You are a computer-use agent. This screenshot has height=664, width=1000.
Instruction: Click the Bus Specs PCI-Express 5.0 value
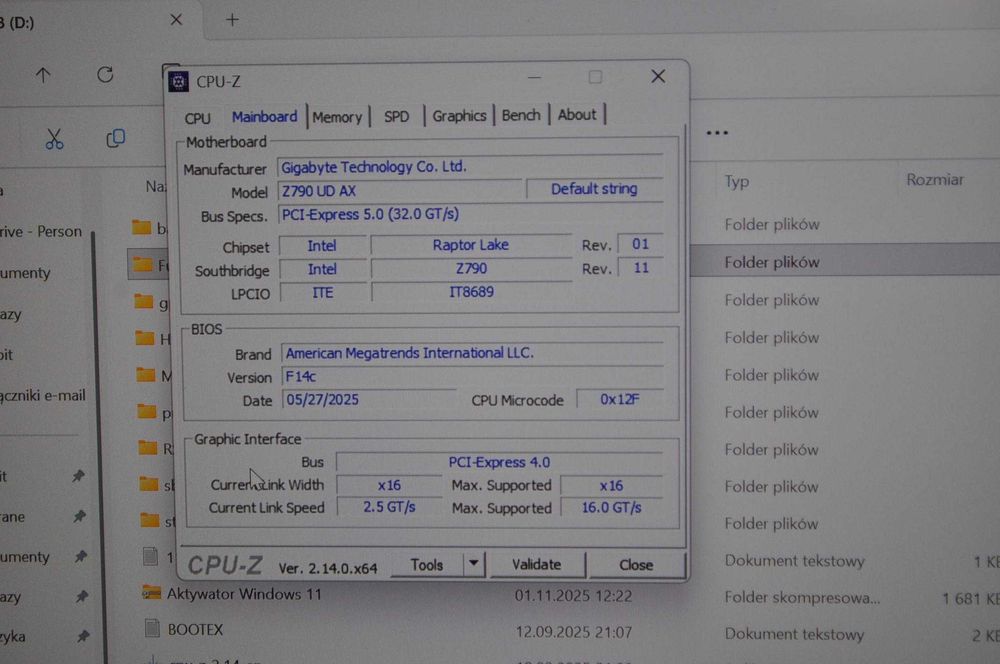[x=471, y=215]
